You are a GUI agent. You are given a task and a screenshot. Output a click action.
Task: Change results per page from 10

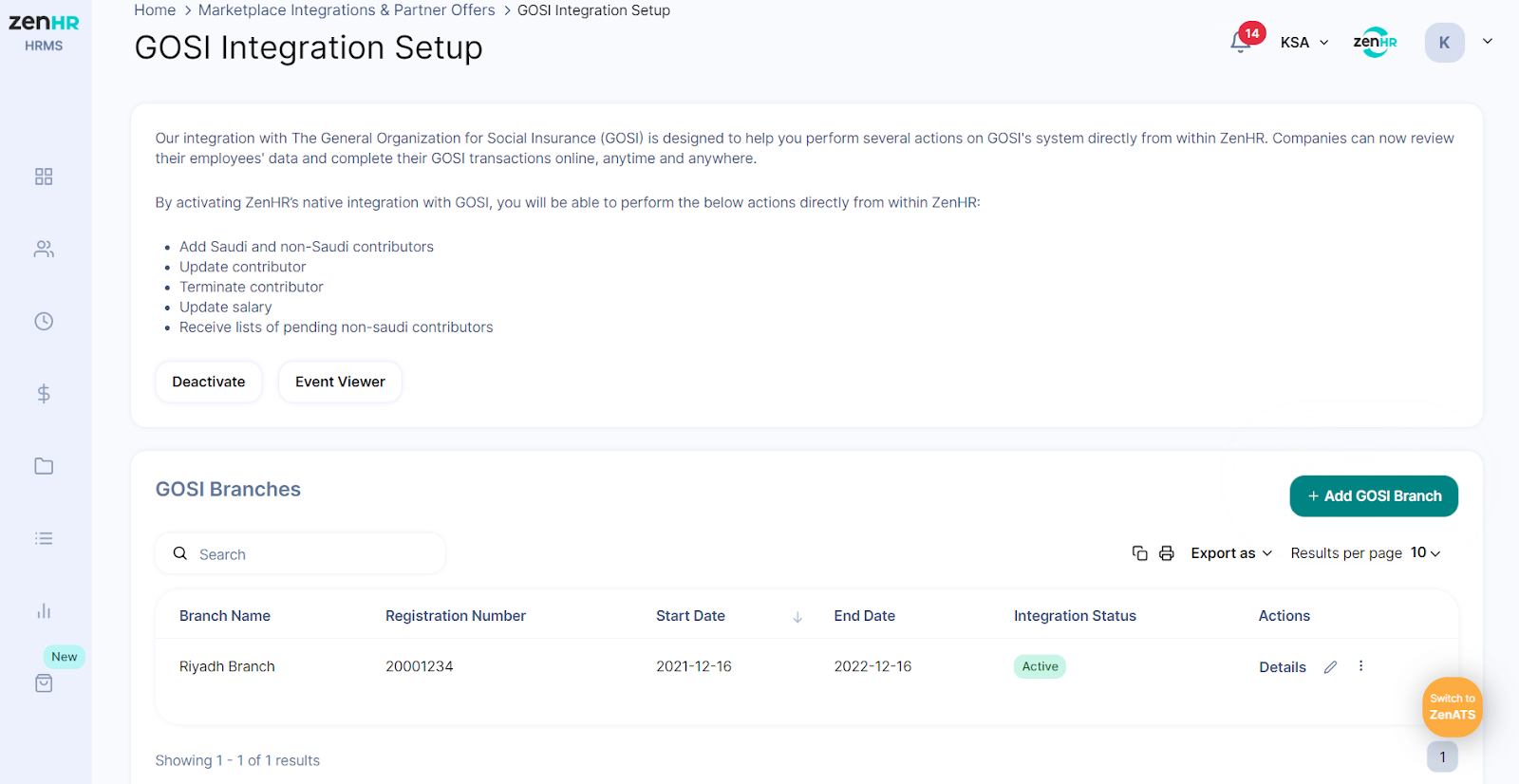1425,552
